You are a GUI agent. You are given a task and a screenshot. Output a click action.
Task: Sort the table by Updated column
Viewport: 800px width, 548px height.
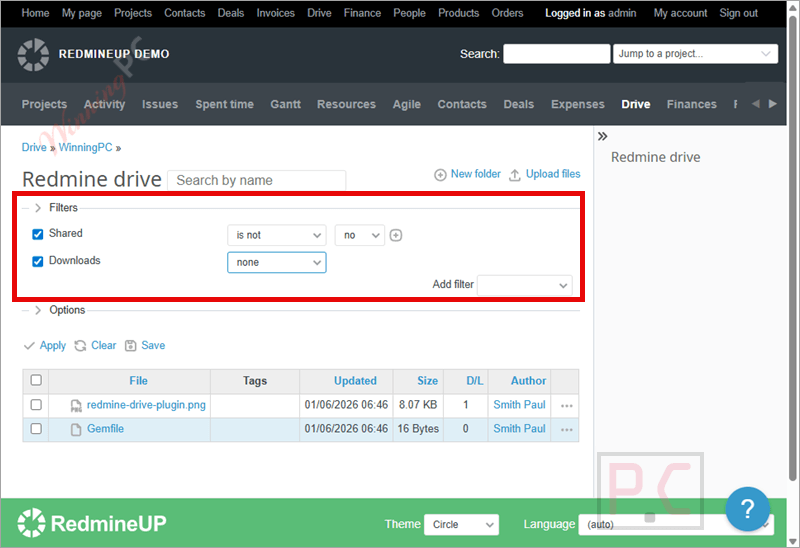[355, 381]
